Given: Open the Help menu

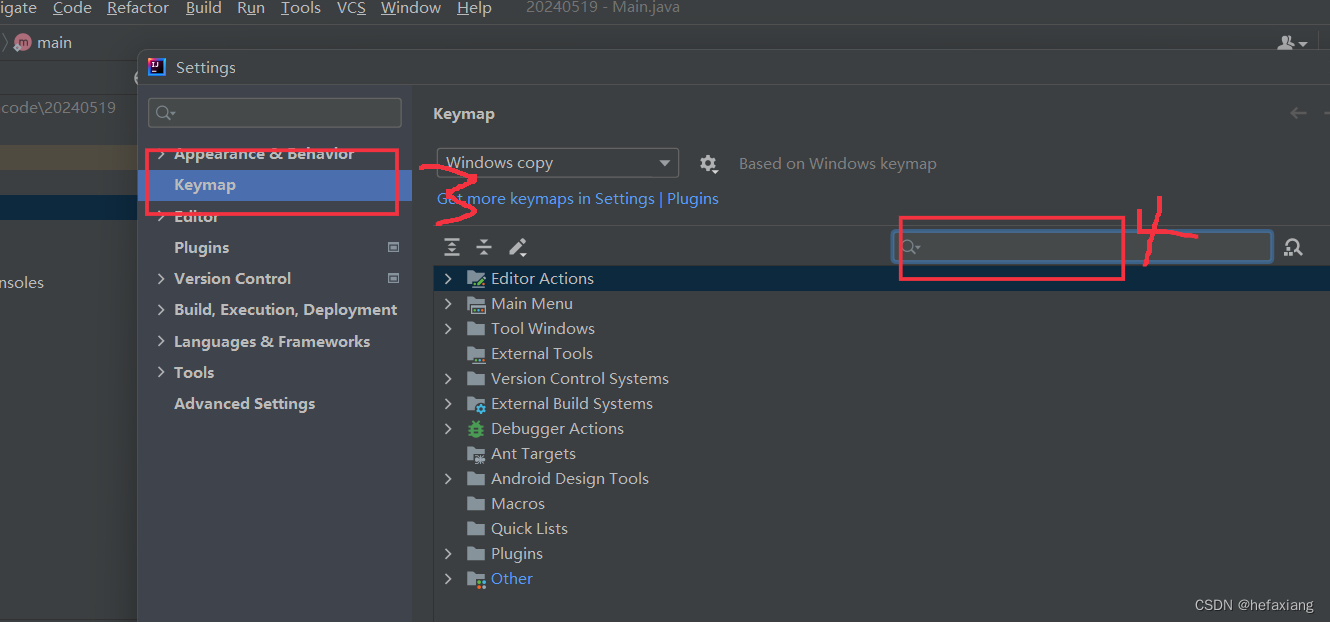Looking at the screenshot, I should pos(474,8).
